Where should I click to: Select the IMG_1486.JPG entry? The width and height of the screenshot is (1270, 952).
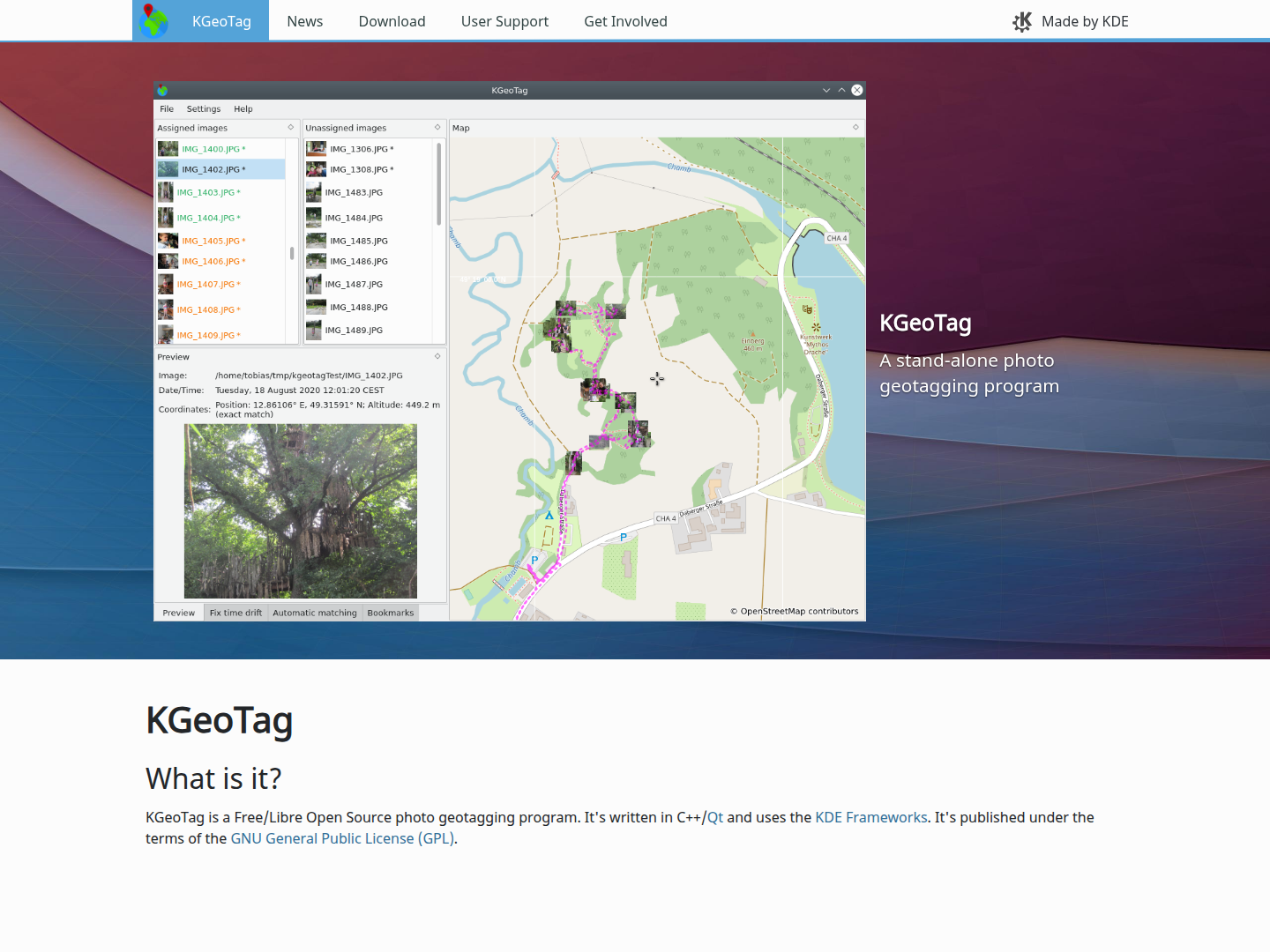359,262
